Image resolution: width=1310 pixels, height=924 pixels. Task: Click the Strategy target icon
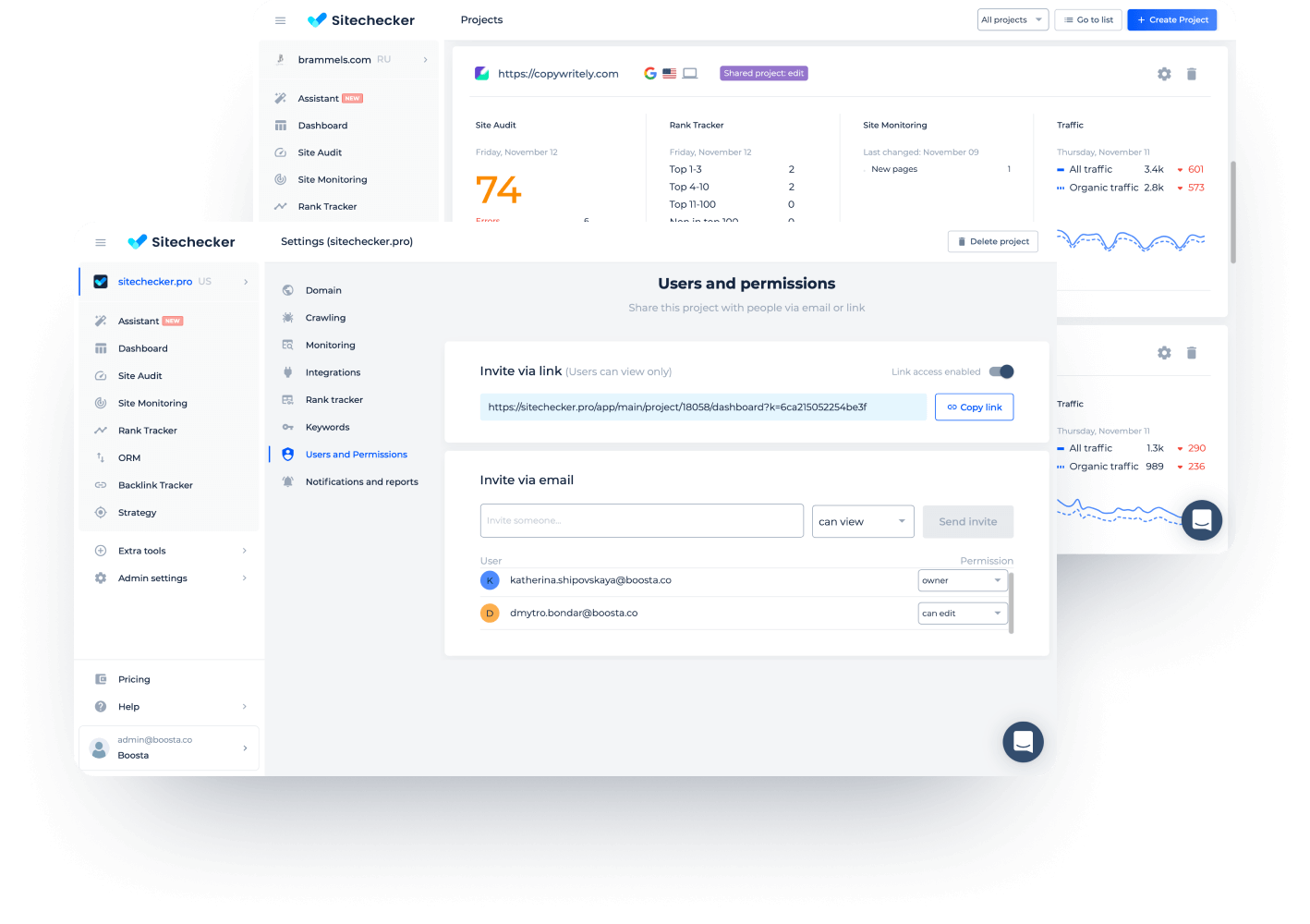click(x=101, y=513)
